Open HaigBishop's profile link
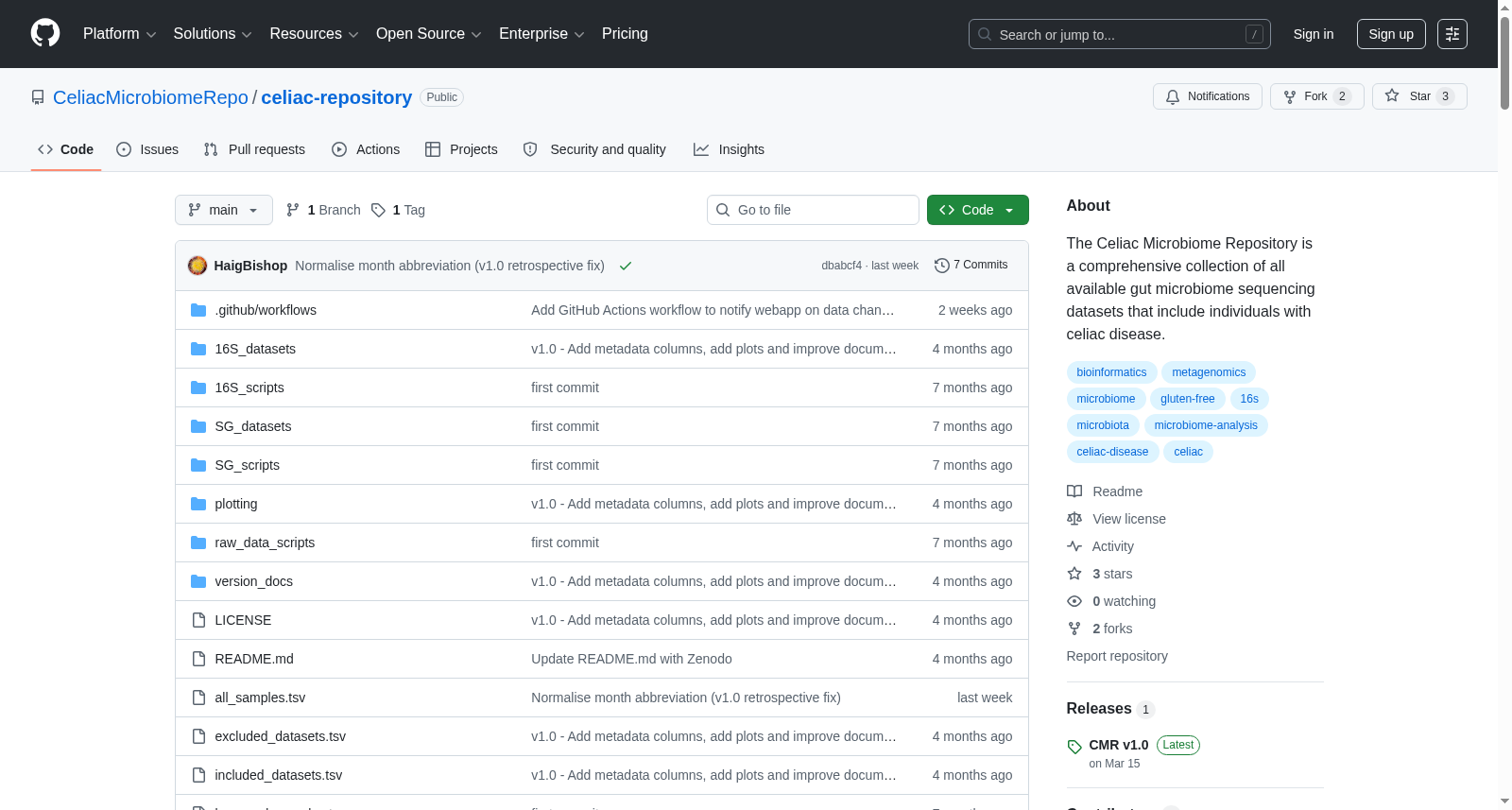This screenshot has height=810, width=1512. click(250, 266)
